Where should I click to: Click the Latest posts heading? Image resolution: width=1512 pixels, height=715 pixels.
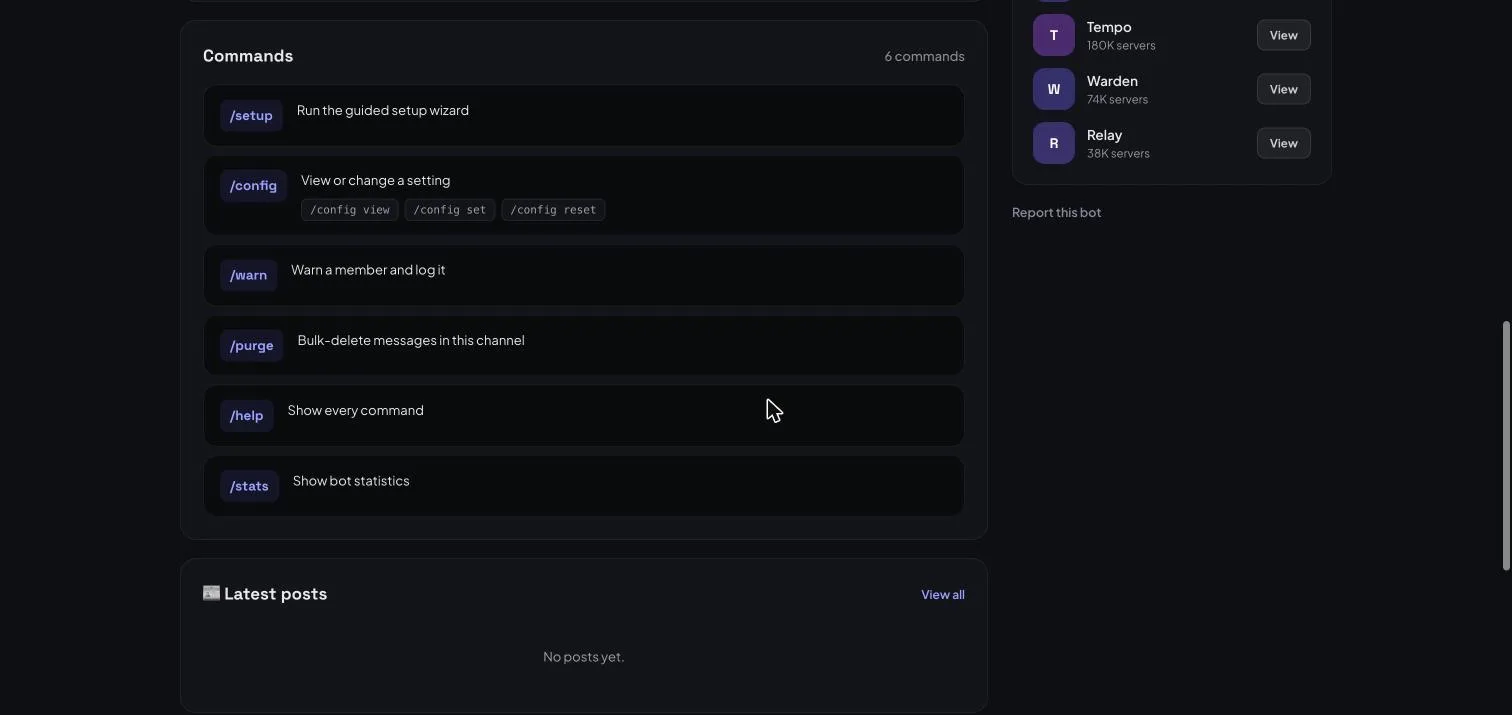tap(275, 593)
